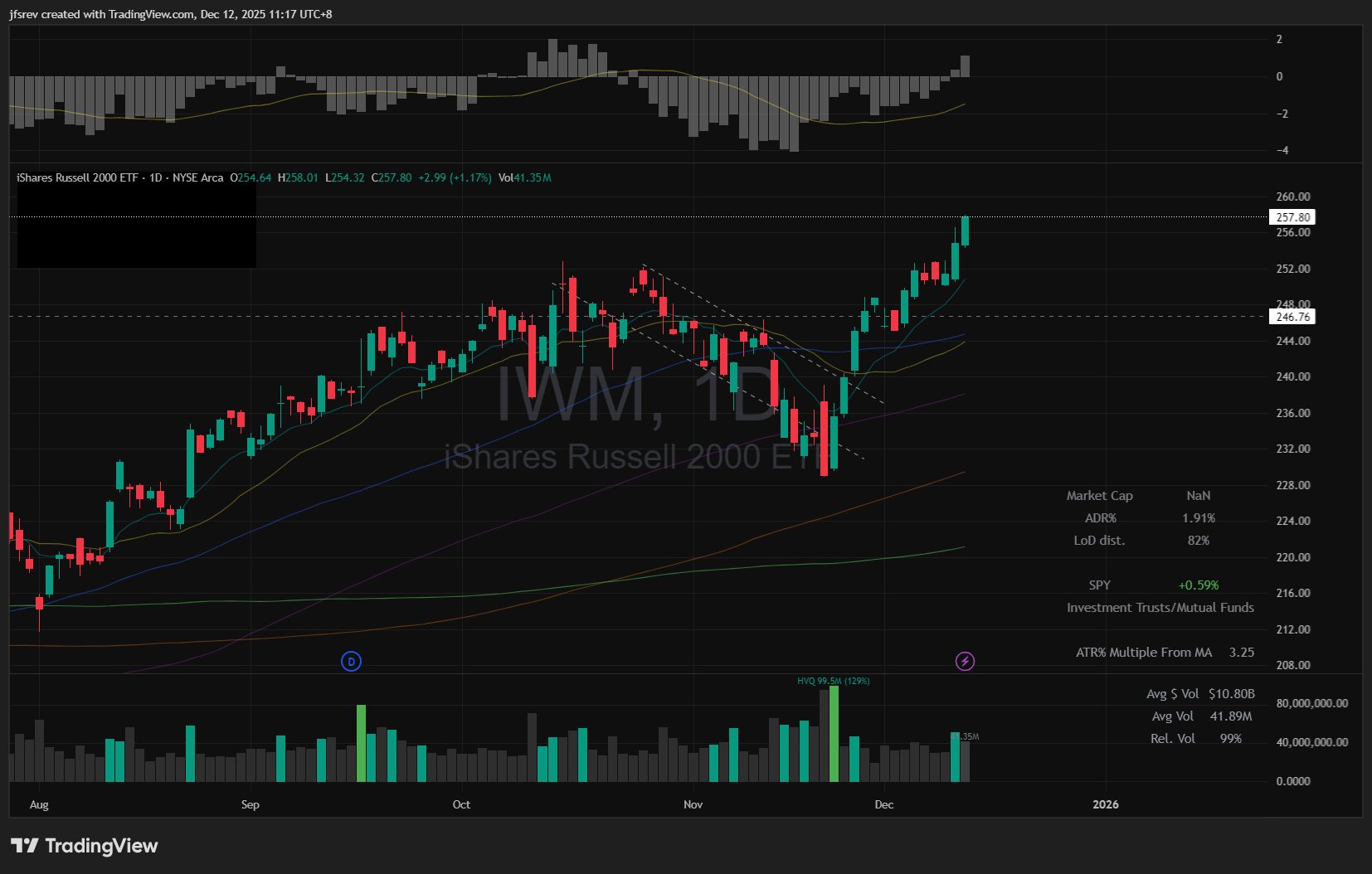Click the "SPY" label in the stats table
The image size is (1372, 874).
(x=1099, y=585)
